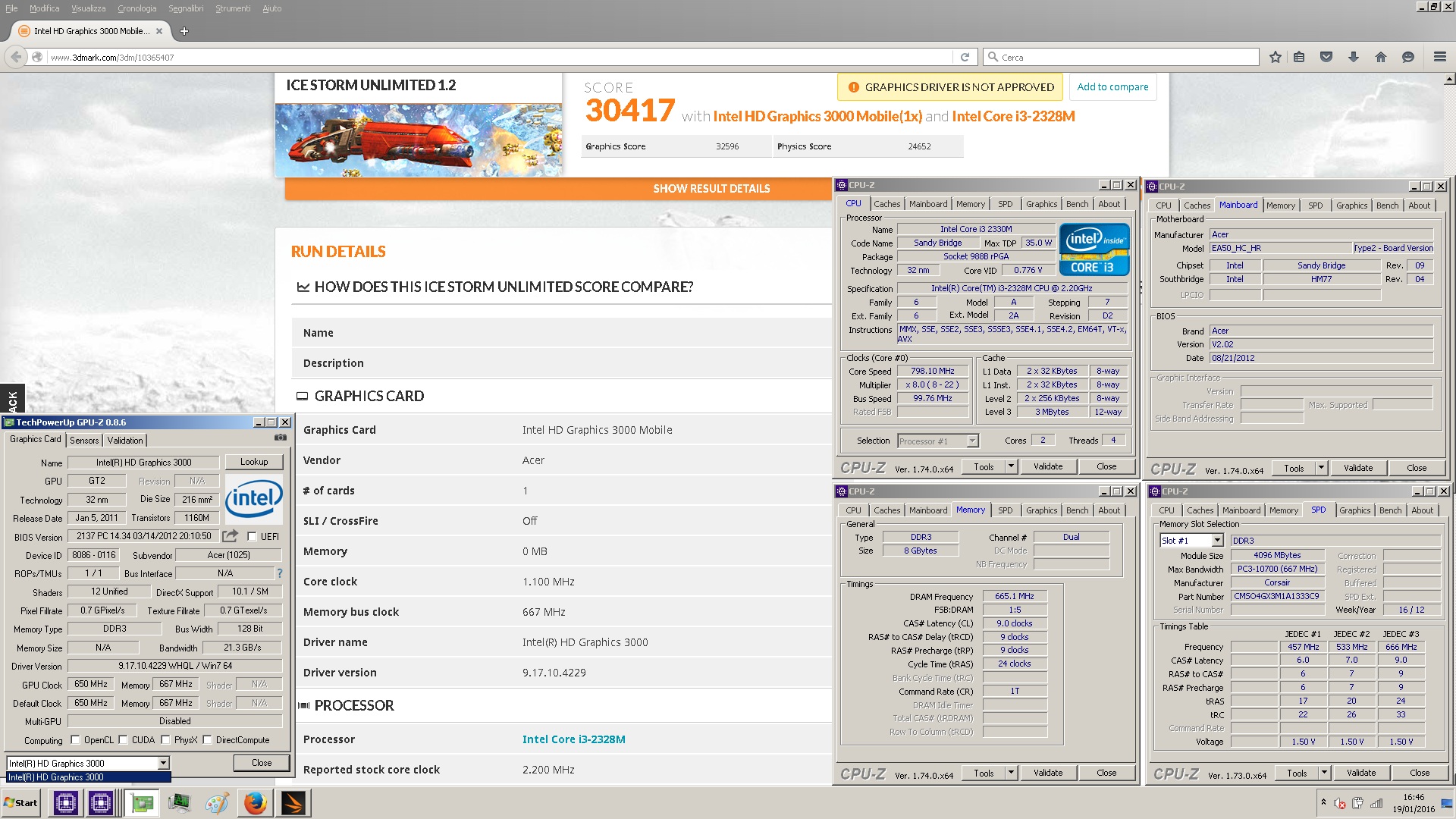The height and width of the screenshot is (819, 1456).
Task: Open a new browser tab
Action: 184,31
